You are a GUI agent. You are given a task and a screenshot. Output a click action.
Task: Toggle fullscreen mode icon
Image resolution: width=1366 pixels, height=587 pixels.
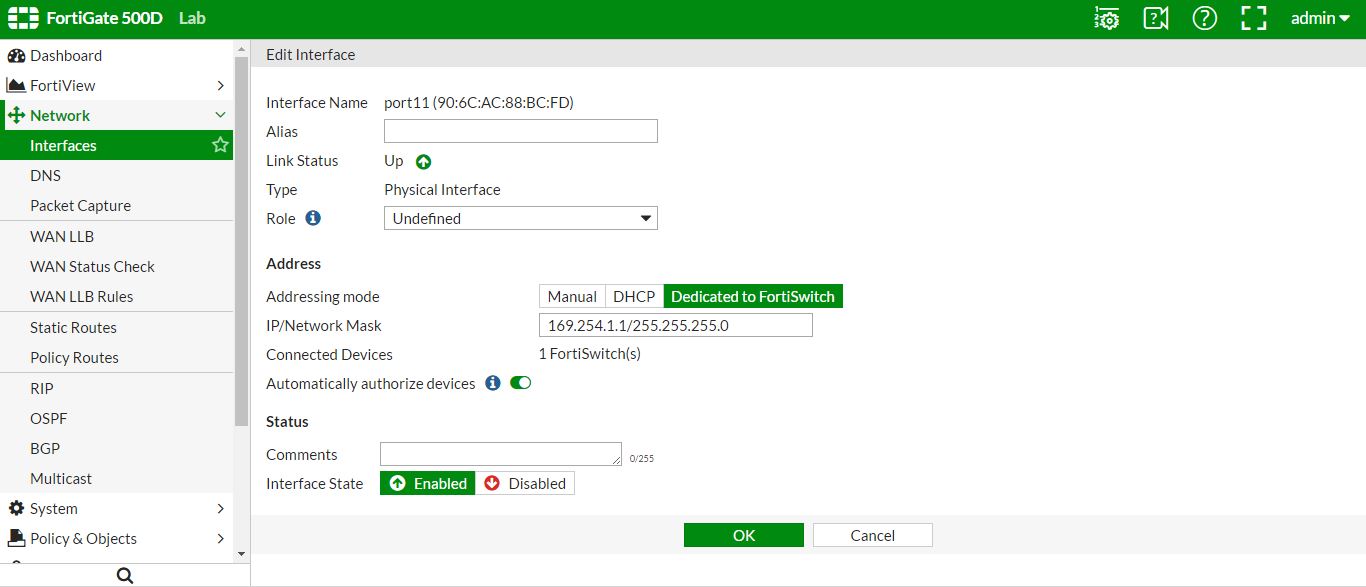[x=1253, y=18]
